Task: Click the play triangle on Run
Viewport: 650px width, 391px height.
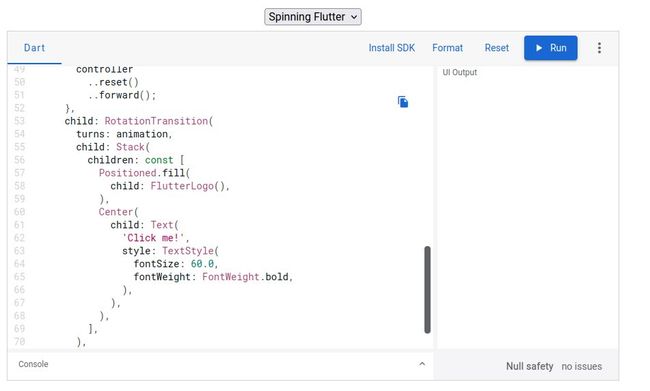Action: (x=539, y=48)
